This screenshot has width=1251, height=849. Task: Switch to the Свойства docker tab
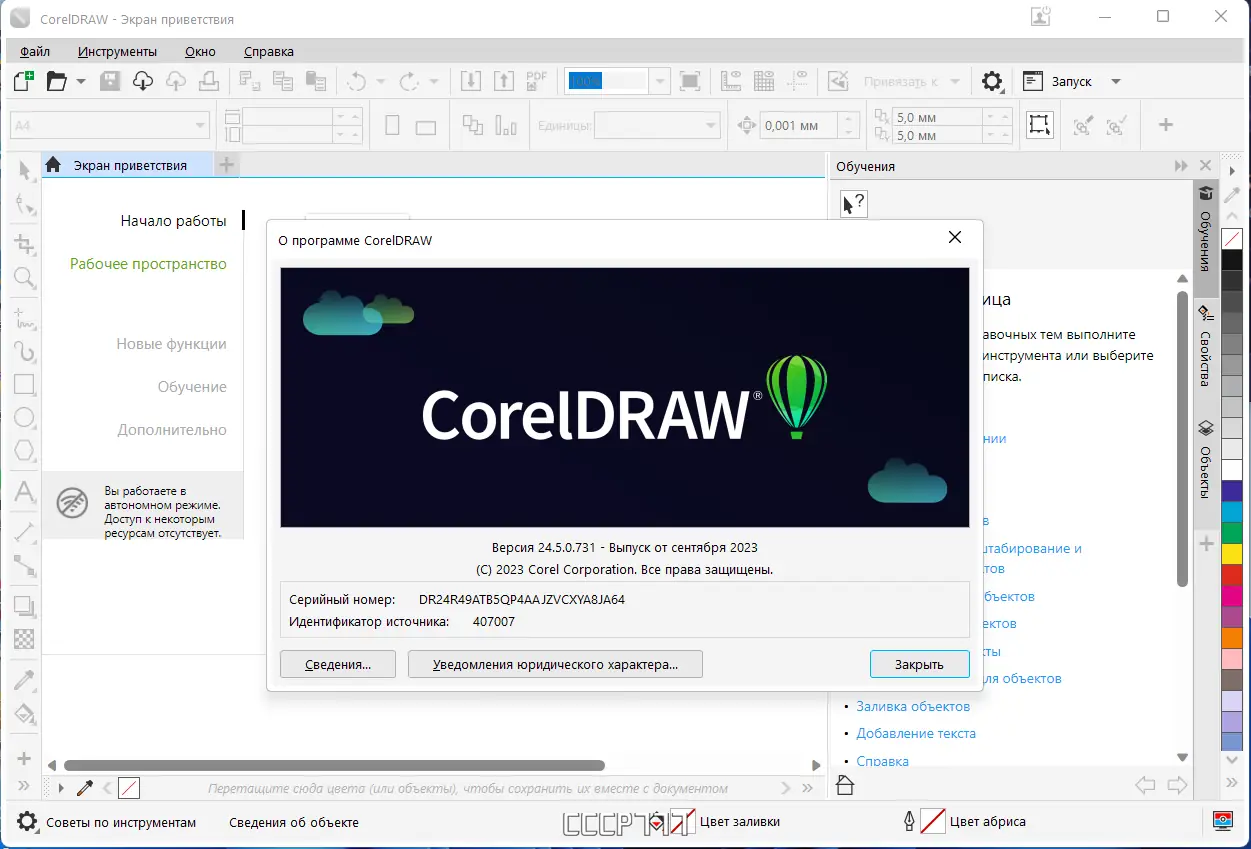click(x=1205, y=355)
